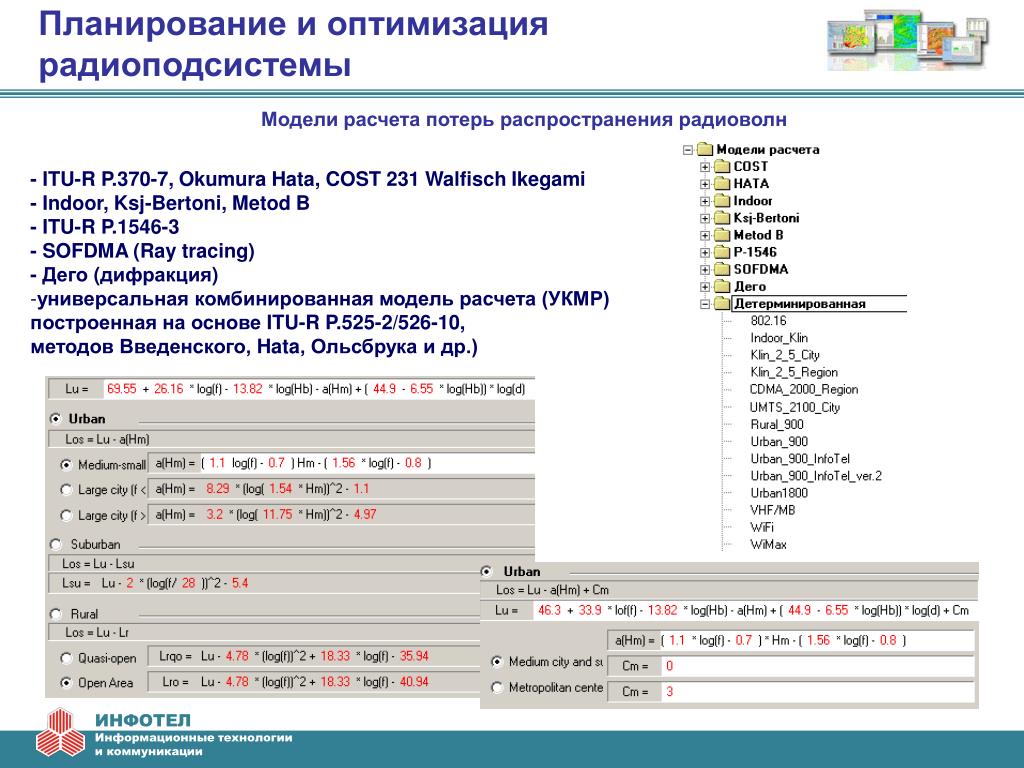1024x768 pixels.
Task: Click the Ksj-Bertoni folder icon
Action: (x=722, y=217)
